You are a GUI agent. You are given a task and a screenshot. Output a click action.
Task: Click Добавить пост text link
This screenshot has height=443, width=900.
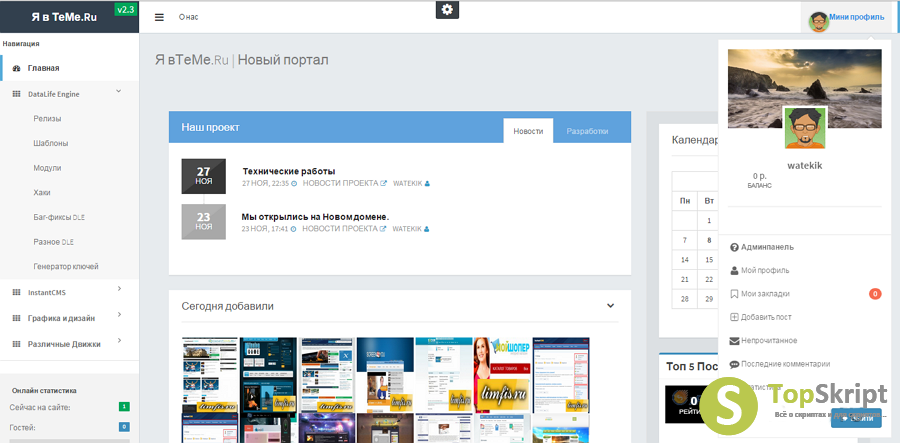click(x=766, y=317)
